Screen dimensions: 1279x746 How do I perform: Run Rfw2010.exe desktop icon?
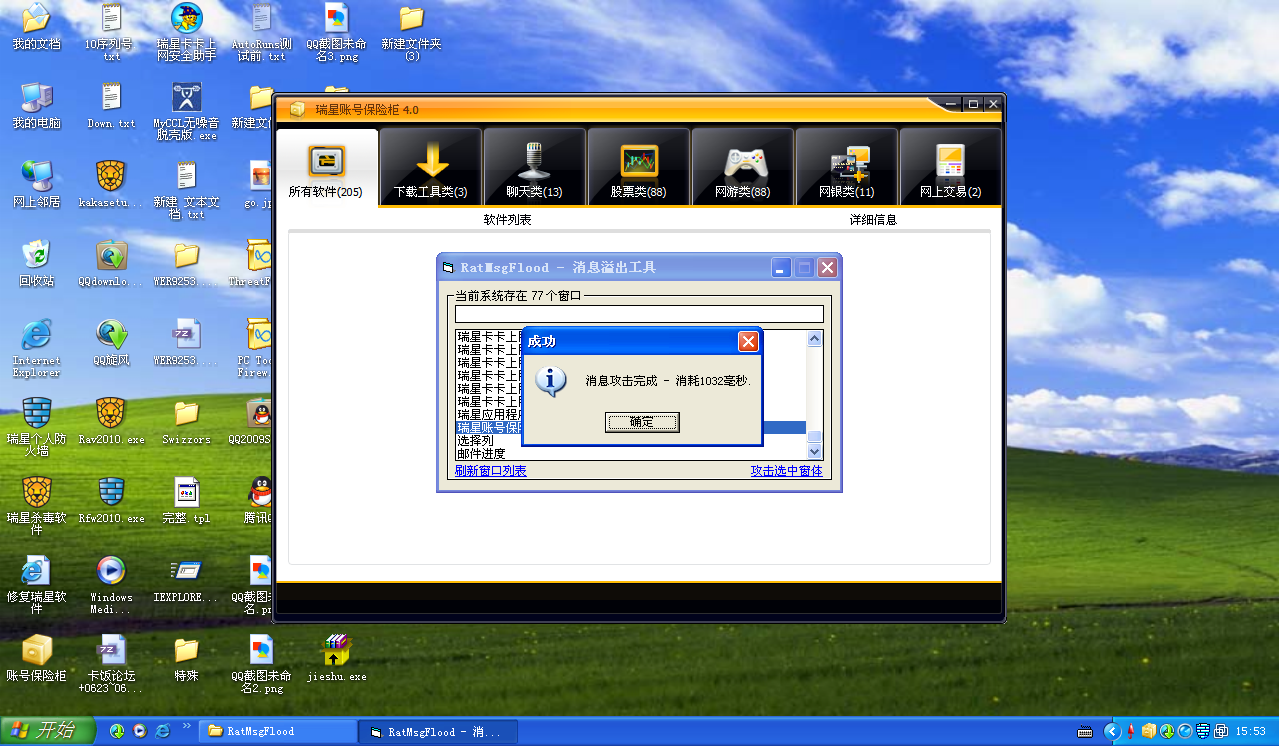[111, 498]
